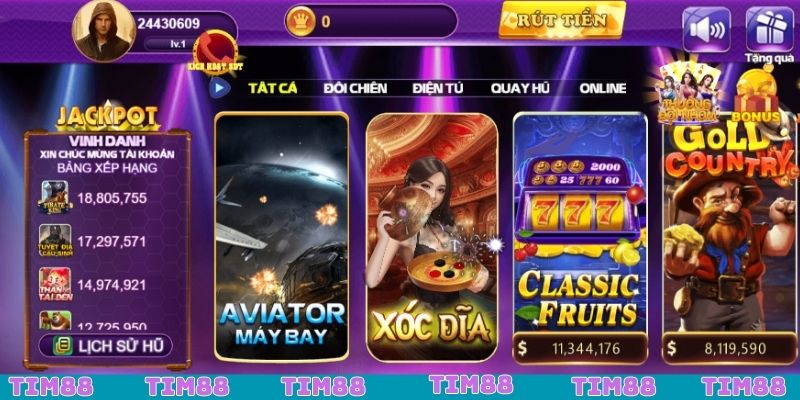The width and height of the screenshot is (800, 400).
Task: Switch to the Tất Cả tab
Action: [272, 88]
